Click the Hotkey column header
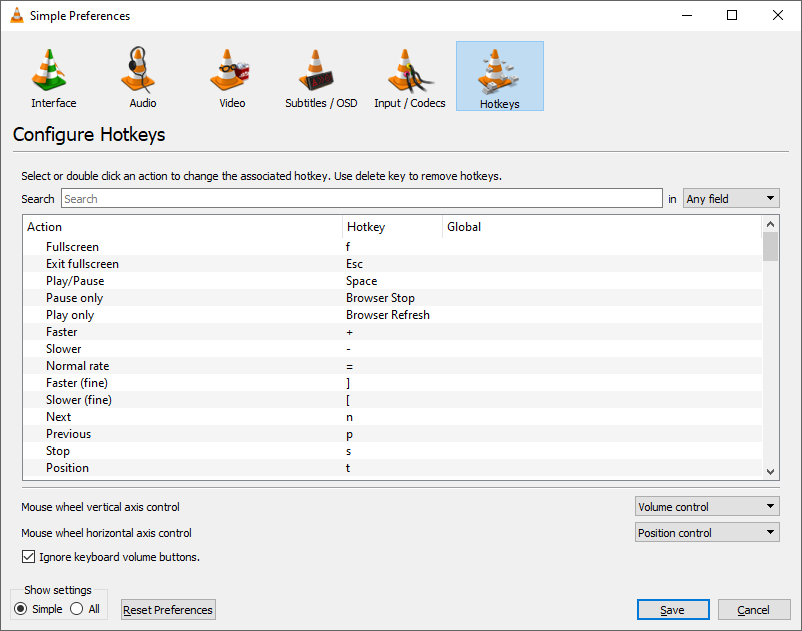 click(392, 227)
